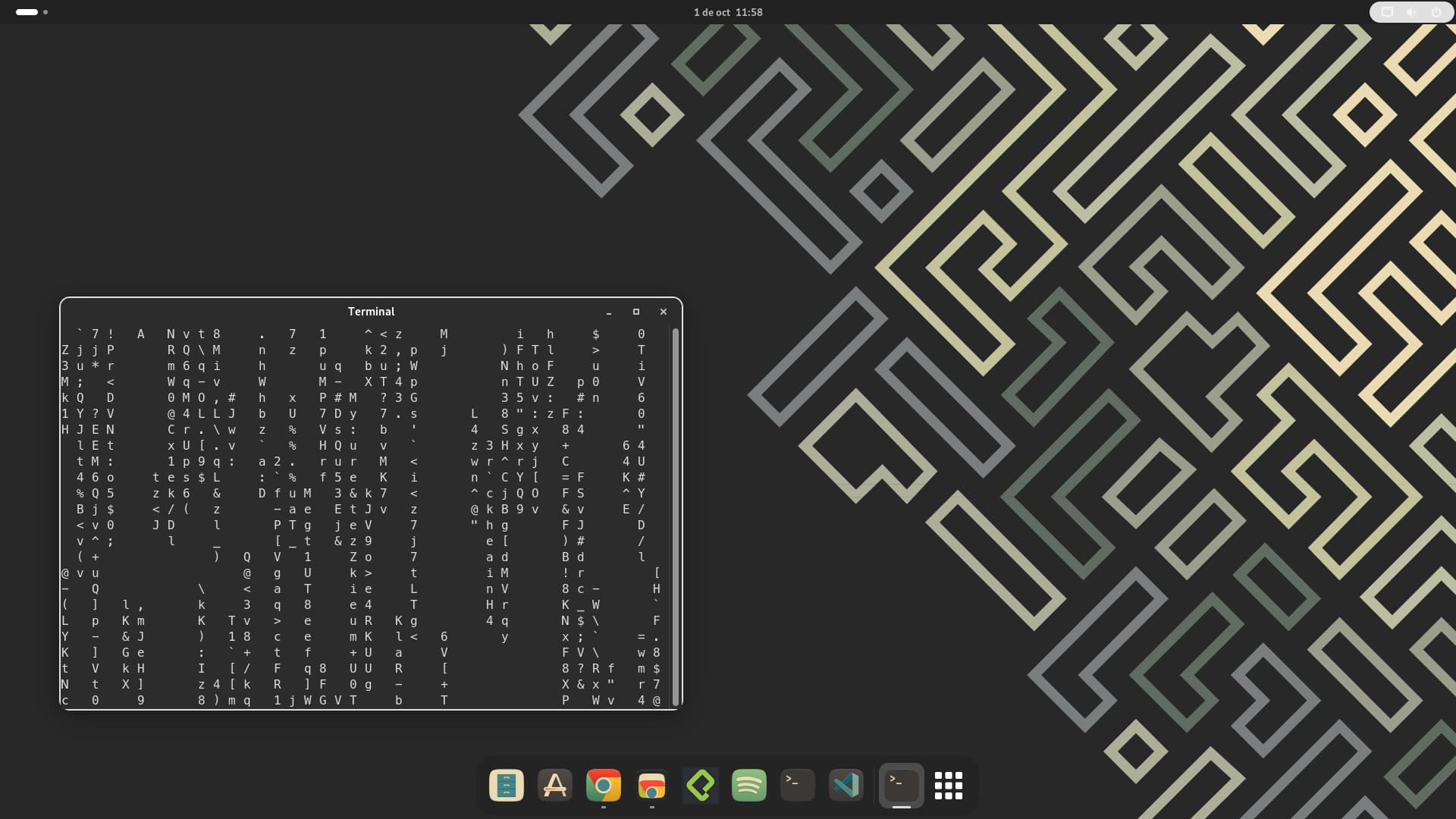Screen dimensions: 1456x819
Task: Open the Activities workspace indicator
Action: pos(31,12)
